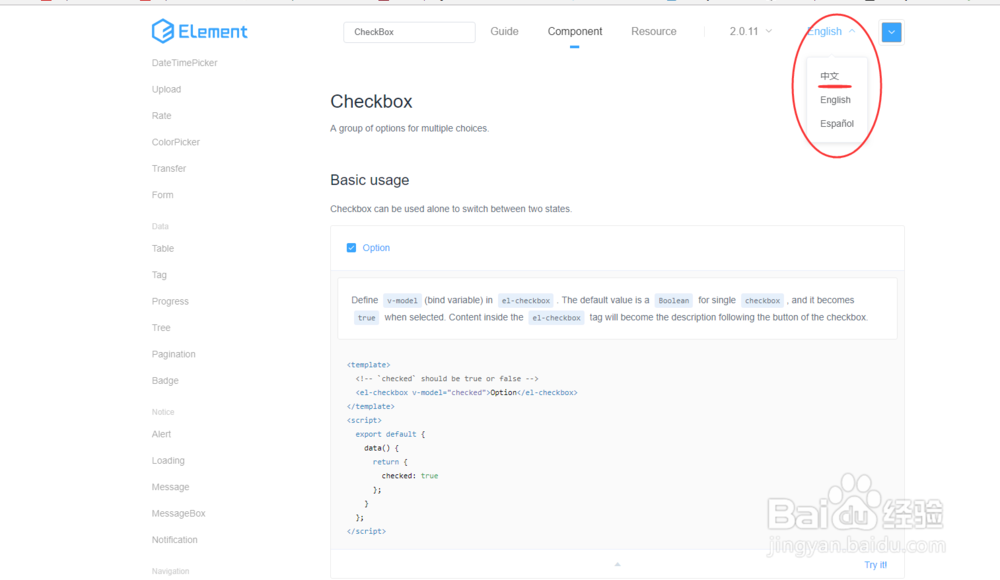Go to Badge in sidebar
The image size is (1000, 580).
coord(165,380)
